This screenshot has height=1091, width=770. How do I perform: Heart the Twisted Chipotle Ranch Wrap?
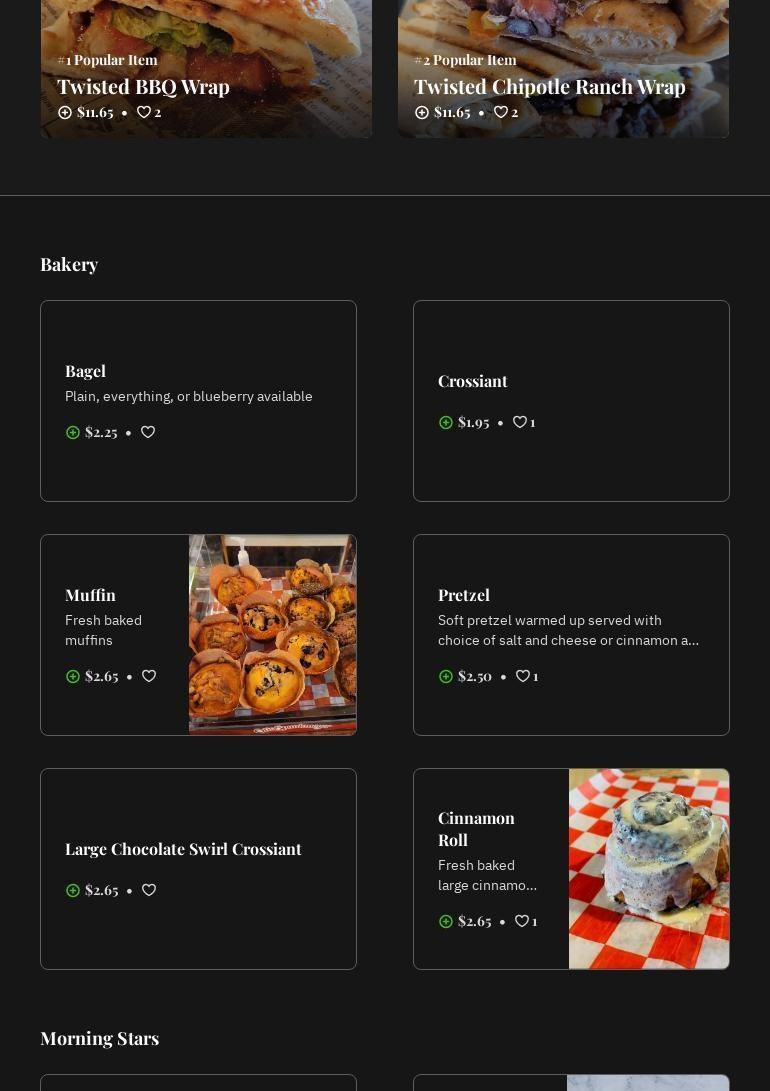point(501,112)
